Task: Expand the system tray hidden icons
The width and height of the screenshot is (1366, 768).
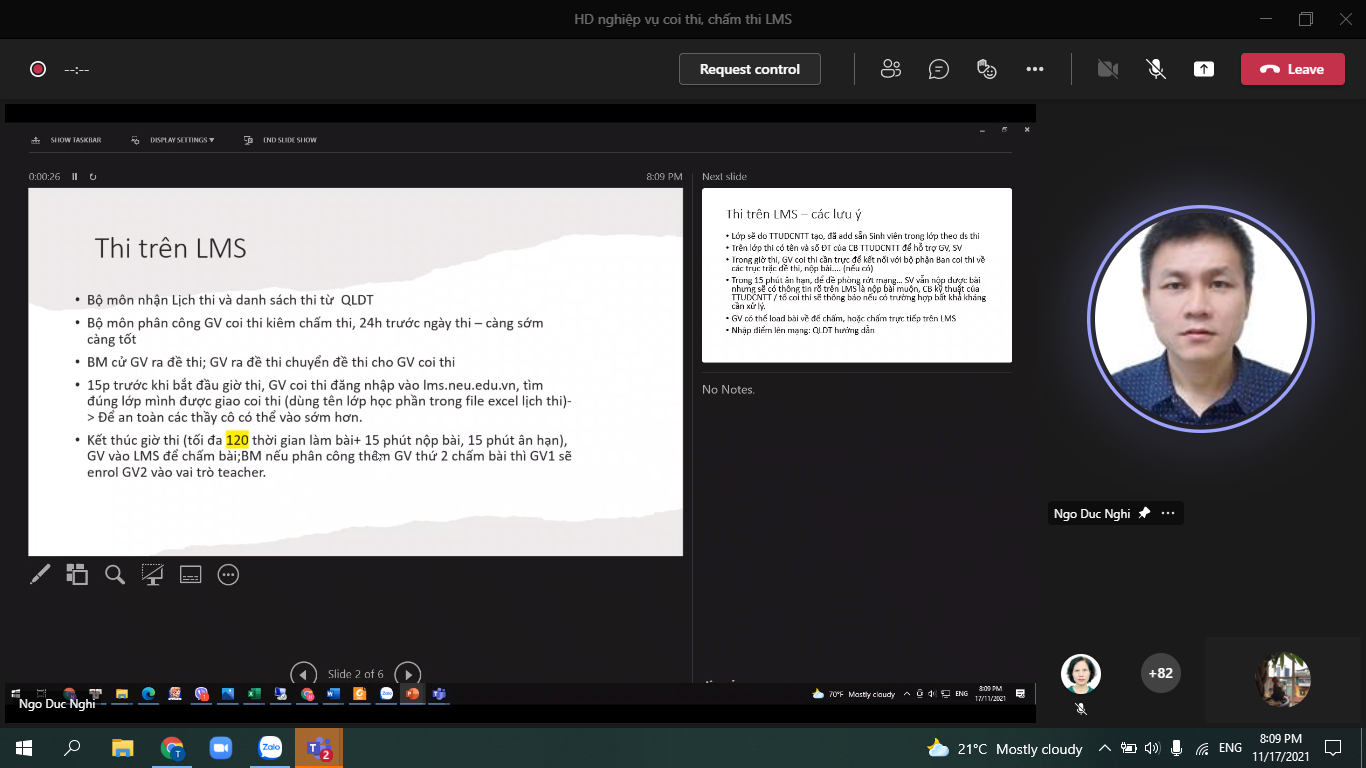Action: pyautogui.click(x=1104, y=748)
